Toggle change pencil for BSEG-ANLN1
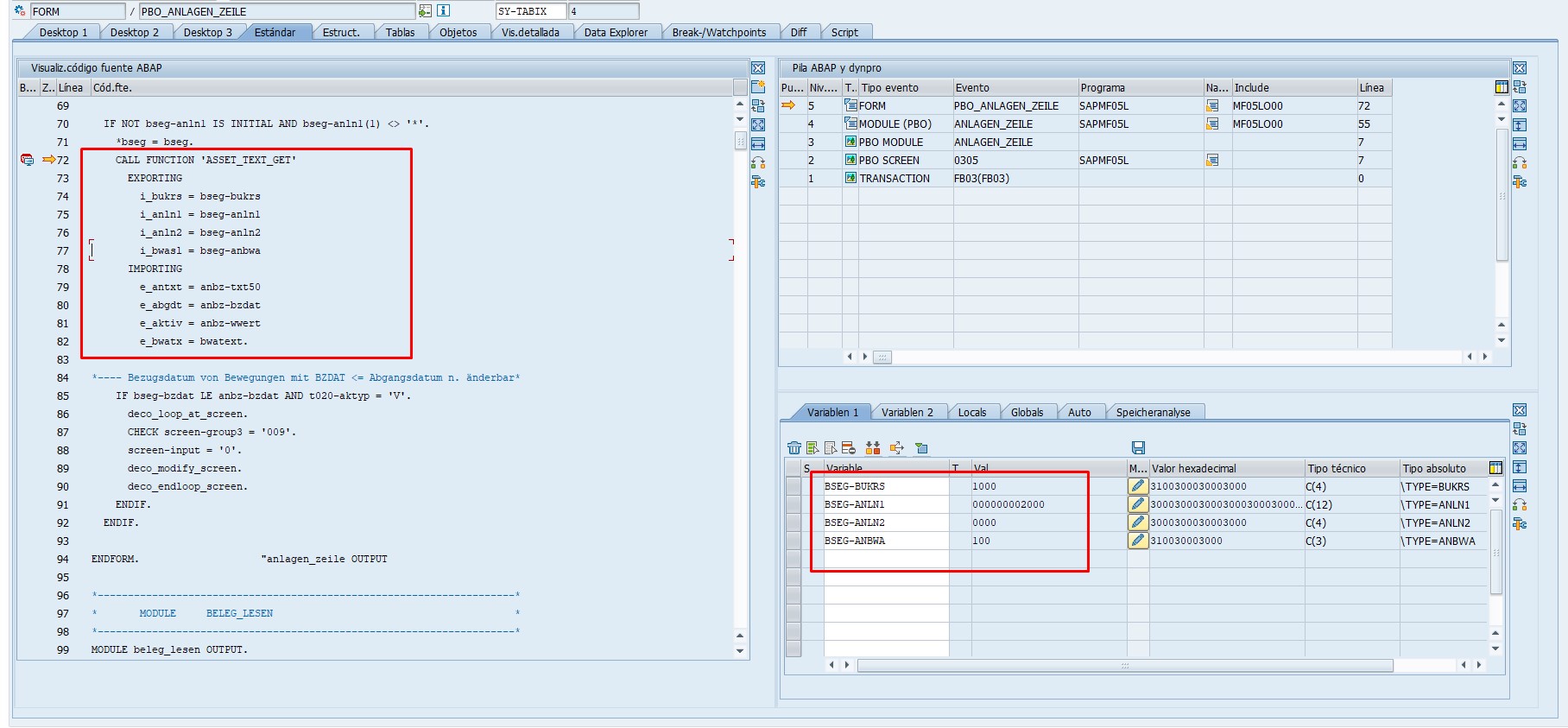The height and width of the screenshot is (728, 1568). (1138, 504)
